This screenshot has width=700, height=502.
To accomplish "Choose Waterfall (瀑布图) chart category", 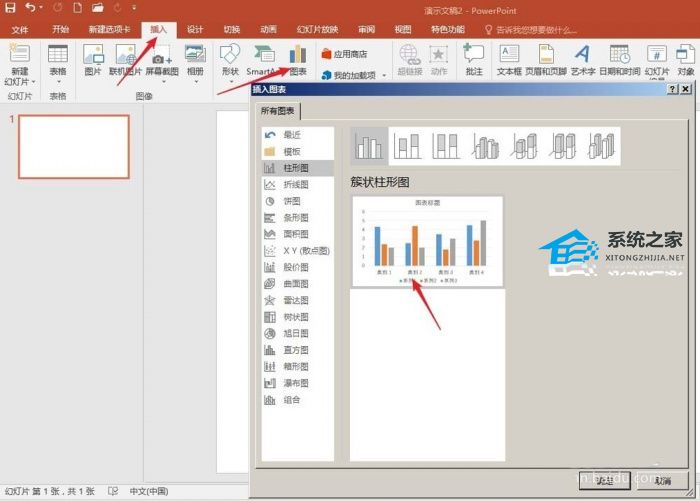I will tap(297, 383).
